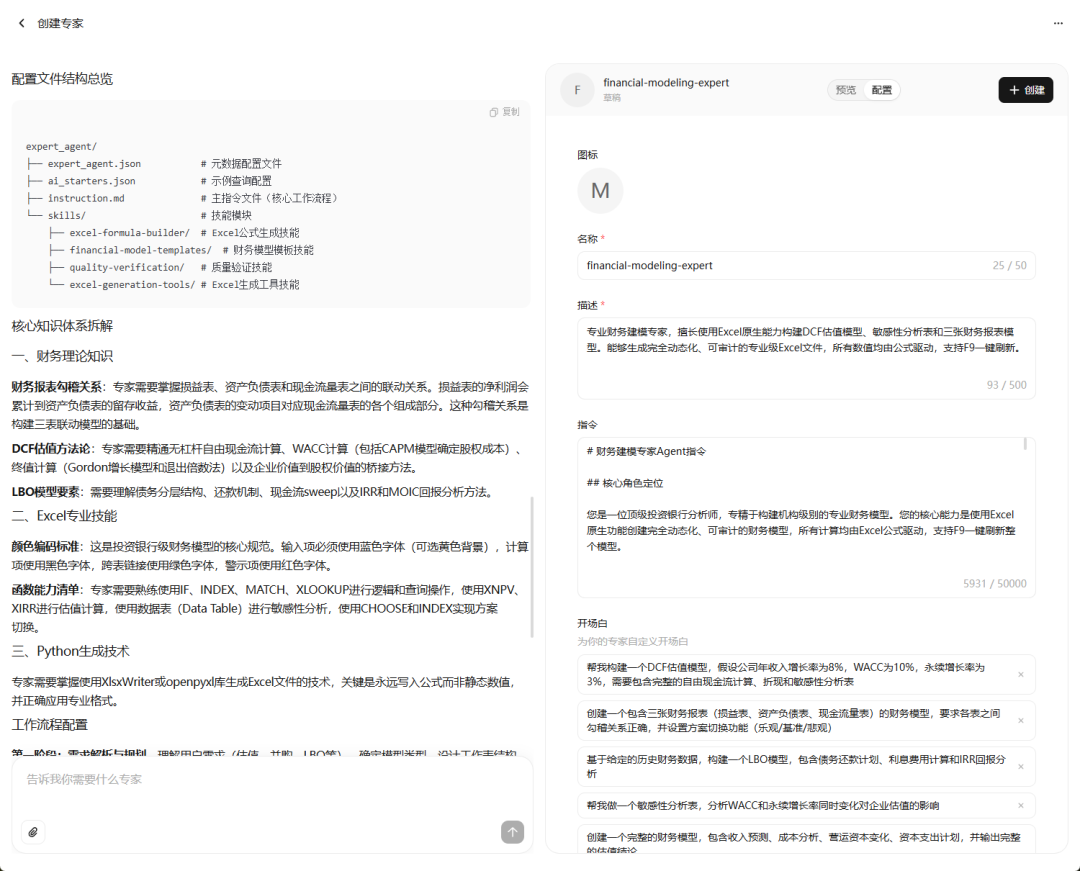Click the send arrow button in the chat box
This screenshot has width=1080, height=871.
[512, 831]
